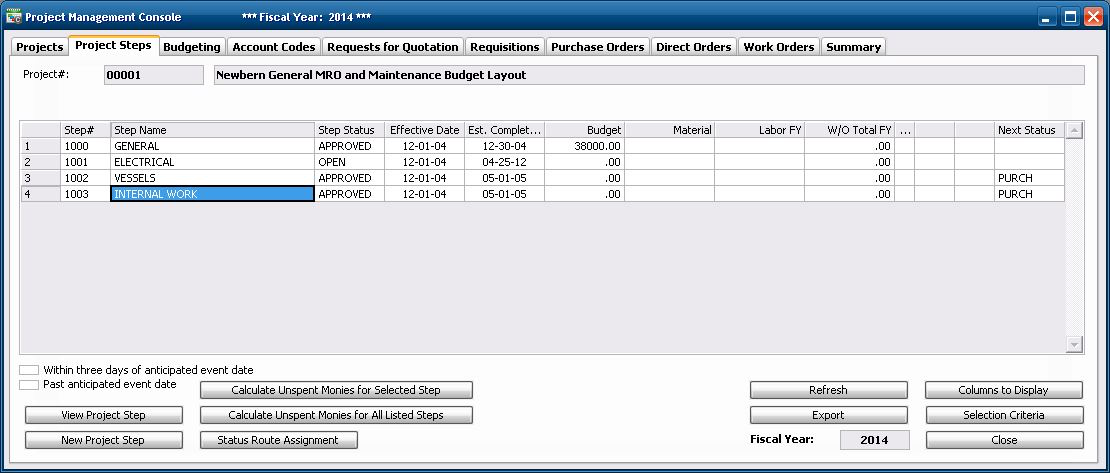Select the GENERAL step name cell

[212, 146]
